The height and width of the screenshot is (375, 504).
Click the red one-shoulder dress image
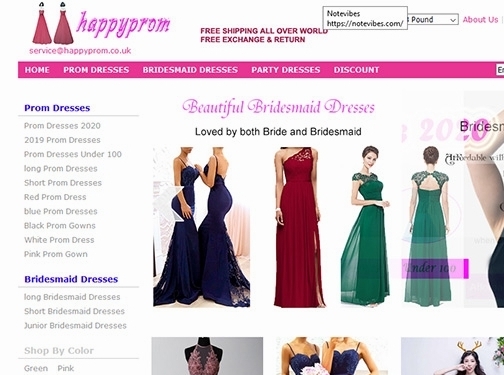(298, 227)
